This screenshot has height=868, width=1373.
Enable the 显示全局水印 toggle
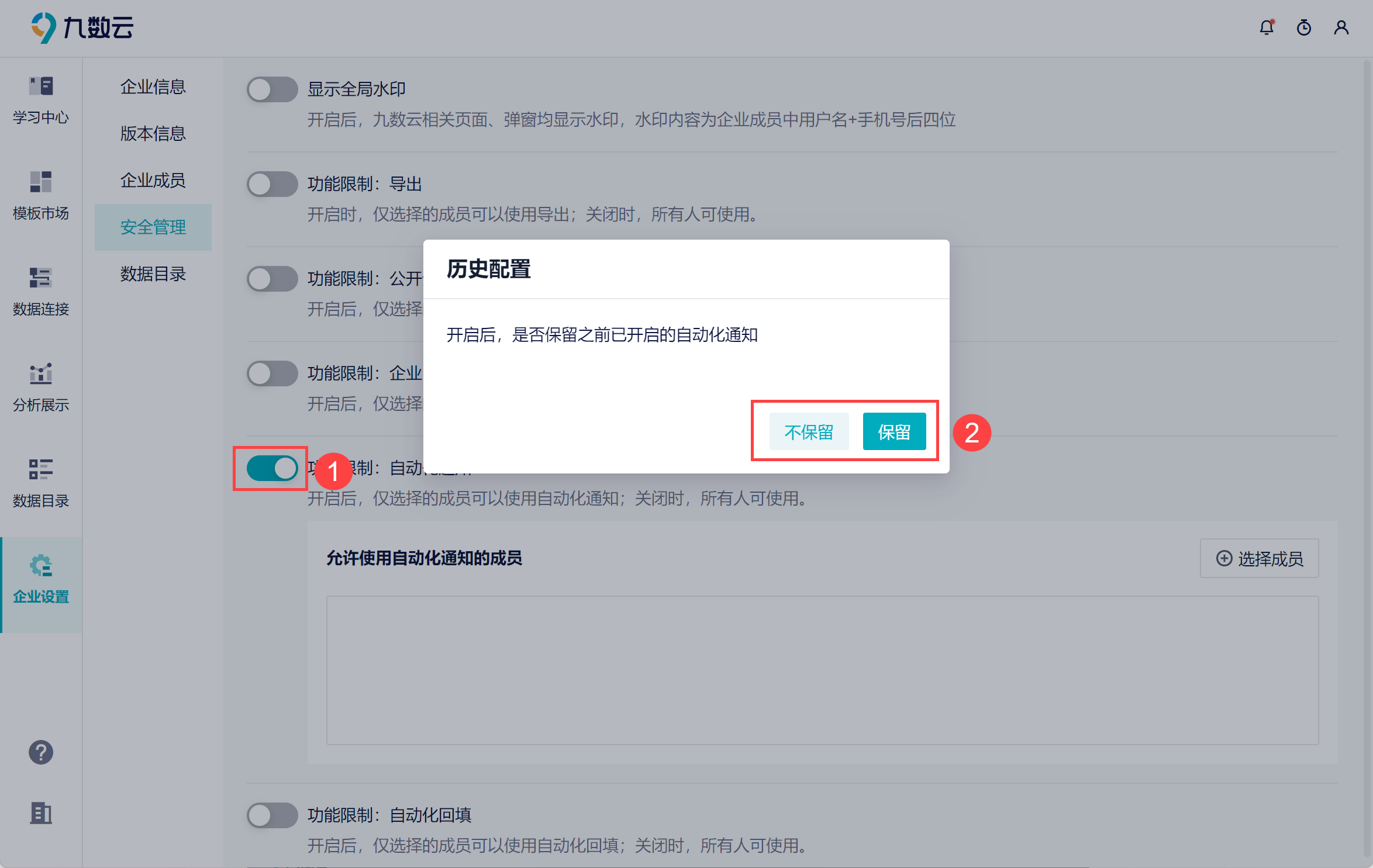pyautogui.click(x=272, y=89)
